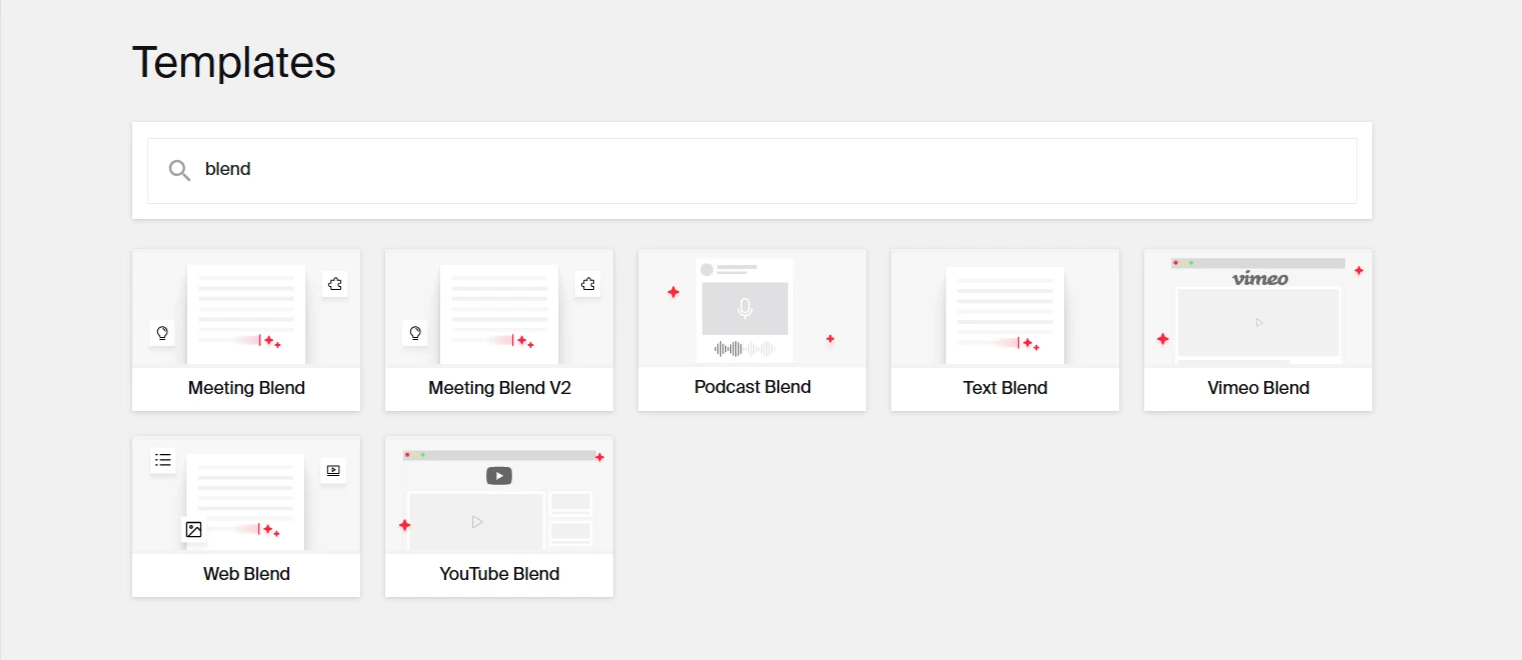Click the image icon on Web Blend card

pos(193,529)
